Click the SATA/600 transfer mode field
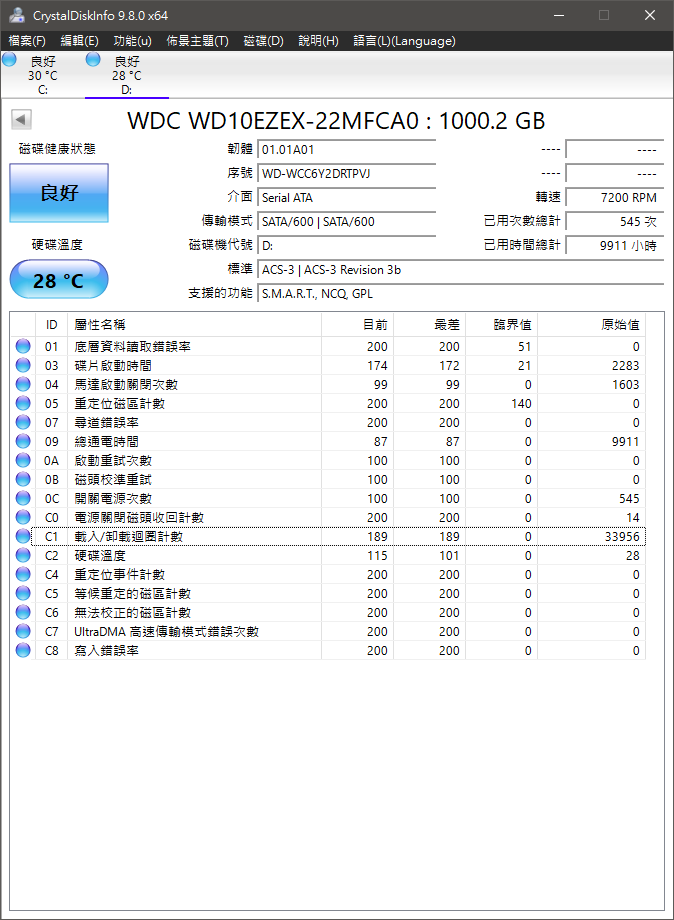674x920 pixels. (x=347, y=222)
